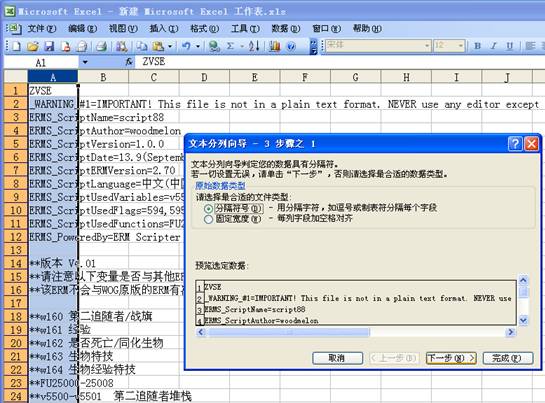Click the preview horizontal scrollbar thumb
The height and width of the screenshot is (403, 545).
(288, 332)
